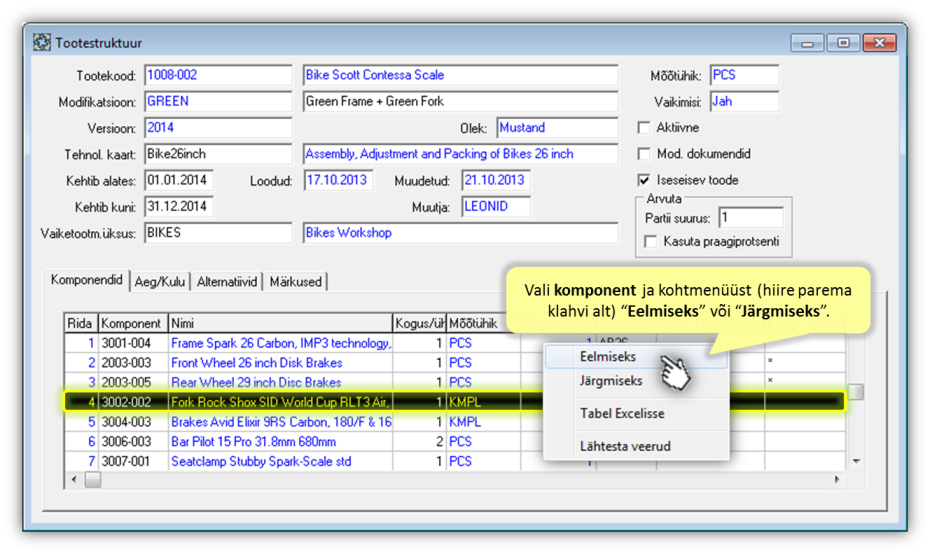Select Lähtesta veerud menu entry
Viewport: 930px width, 554px height.
tap(636, 446)
